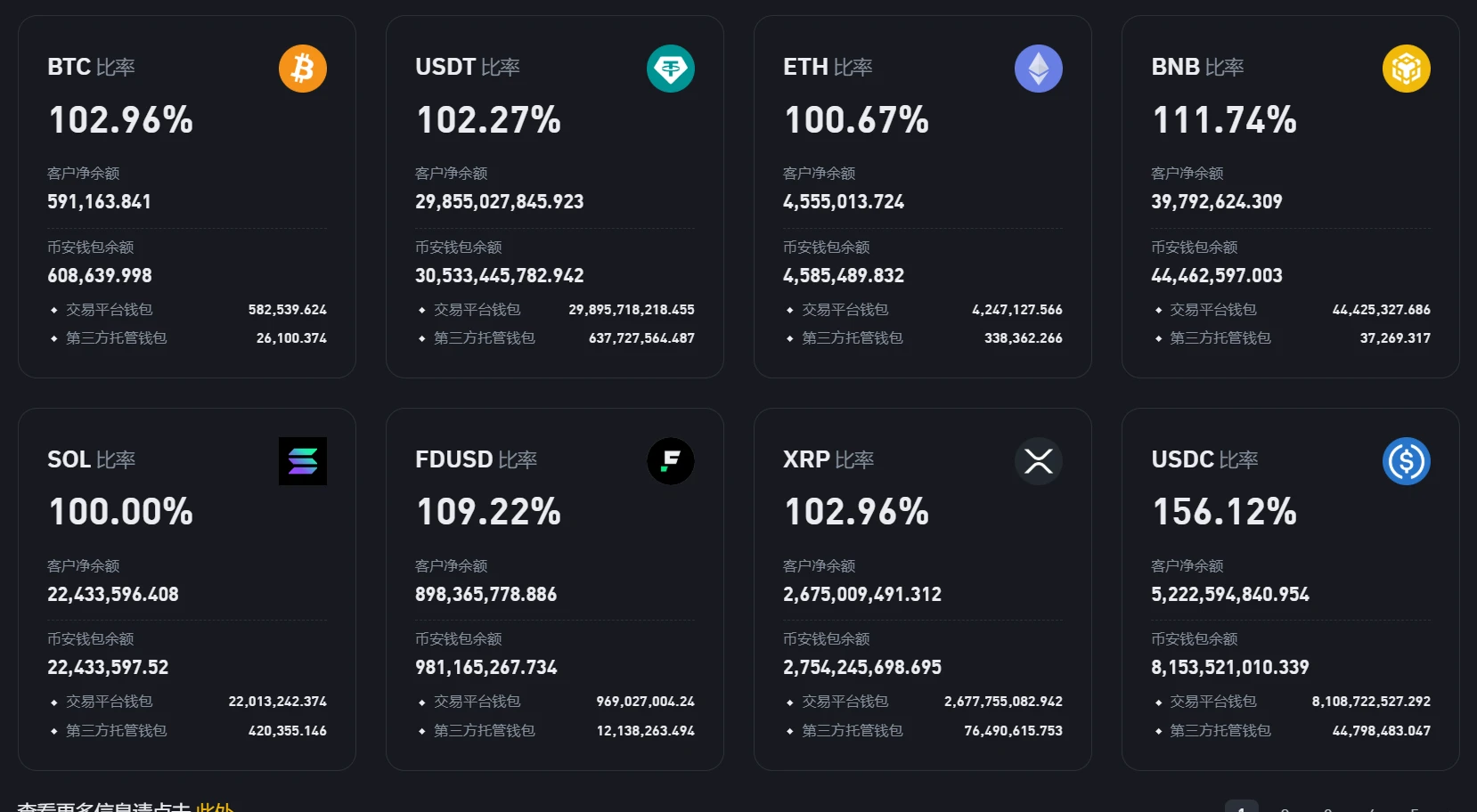Go to page 4 of results
The height and width of the screenshot is (812, 1477).
[x=1372, y=808]
